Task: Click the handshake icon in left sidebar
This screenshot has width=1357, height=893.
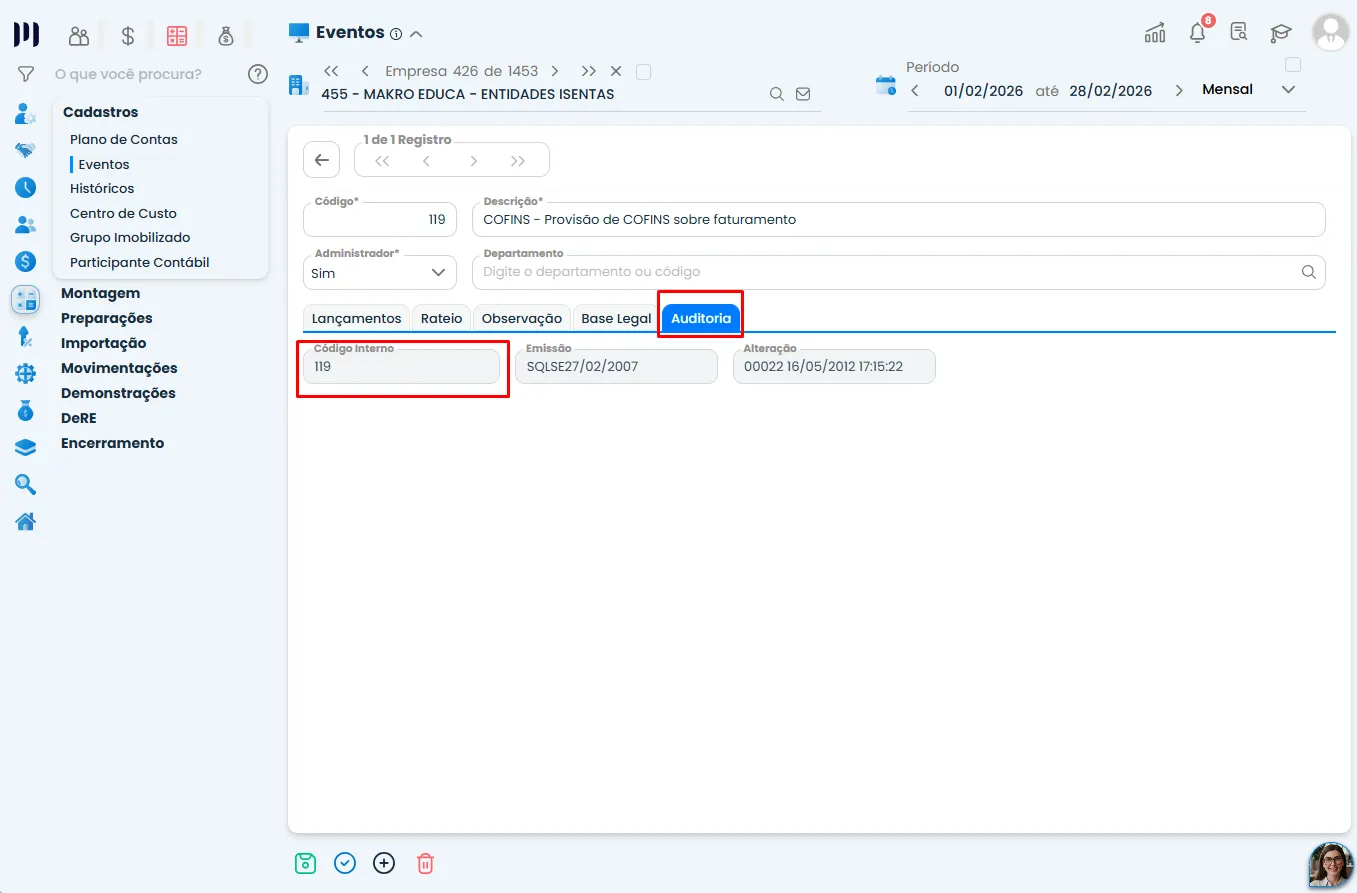Action: tap(26, 150)
